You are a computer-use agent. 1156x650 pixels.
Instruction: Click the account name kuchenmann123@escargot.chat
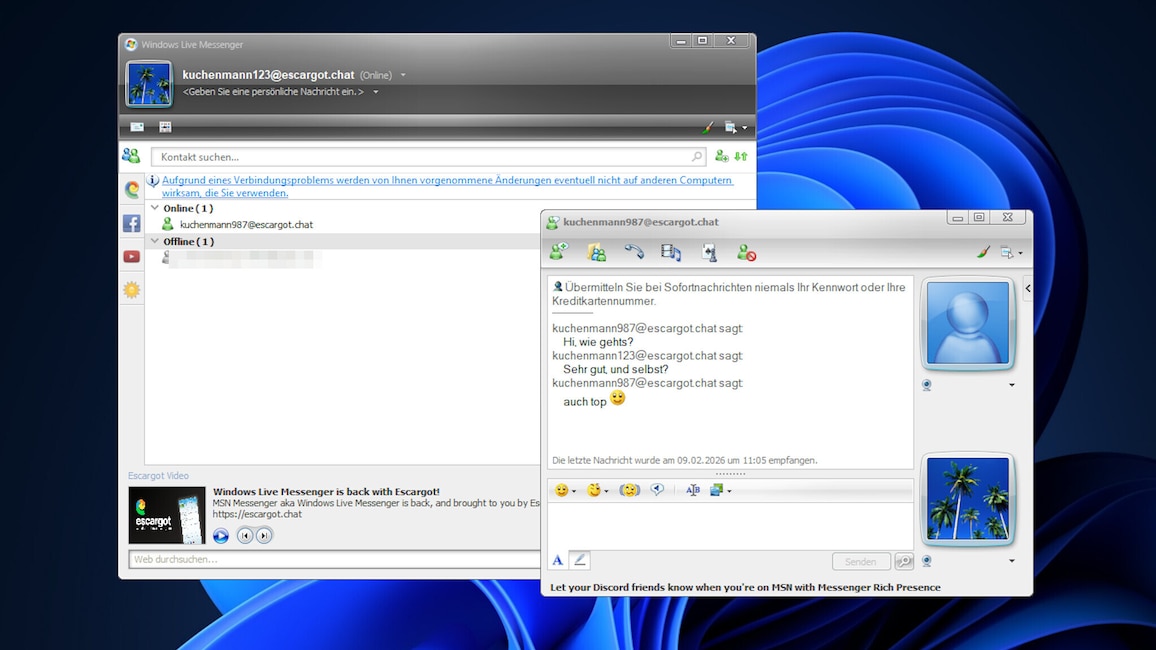[268, 74]
